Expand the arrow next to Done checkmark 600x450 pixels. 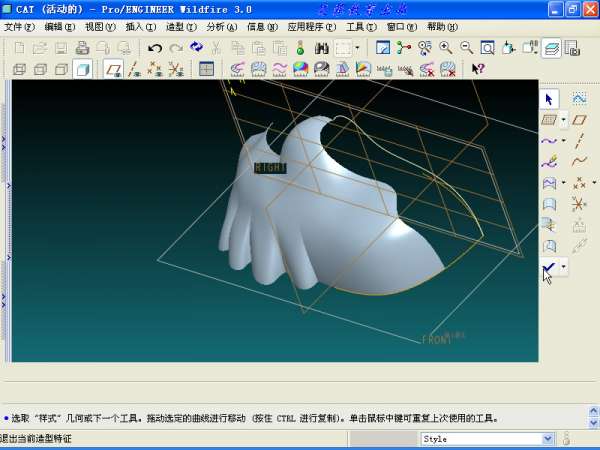[x=564, y=267]
